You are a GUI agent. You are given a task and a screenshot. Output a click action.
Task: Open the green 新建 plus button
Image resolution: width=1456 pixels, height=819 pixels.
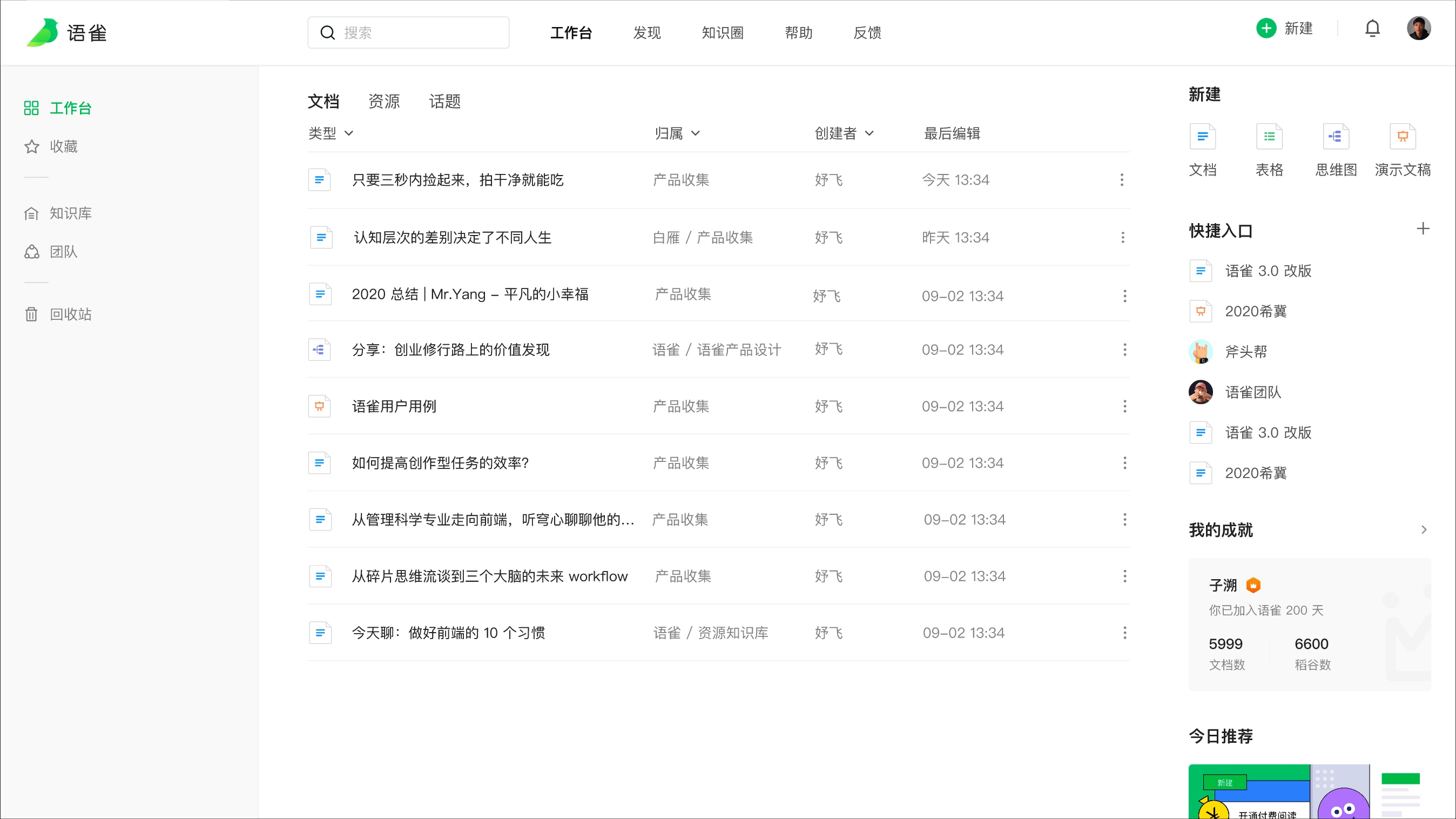pos(1266,28)
